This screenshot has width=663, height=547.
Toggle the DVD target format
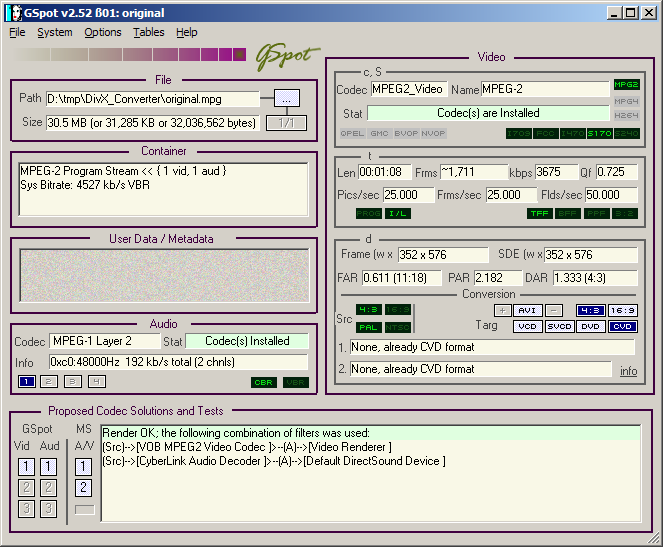click(590, 327)
